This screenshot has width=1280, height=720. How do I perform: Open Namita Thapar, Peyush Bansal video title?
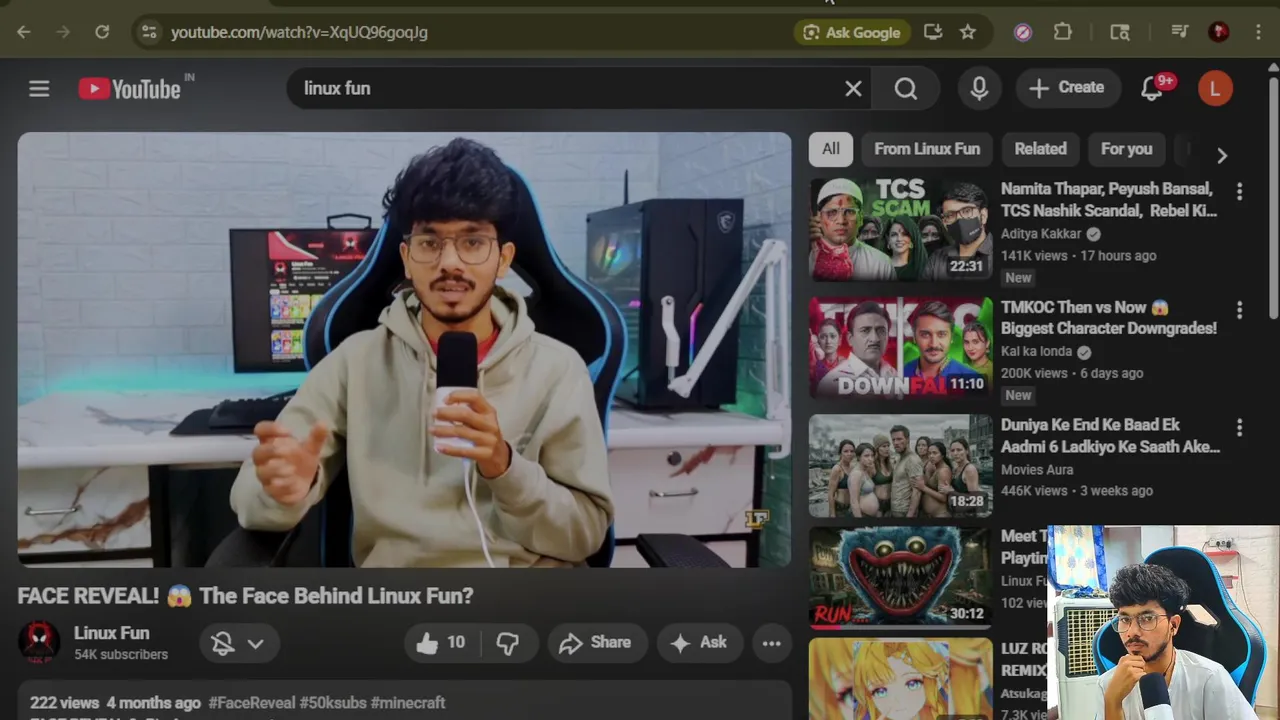click(x=1109, y=199)
